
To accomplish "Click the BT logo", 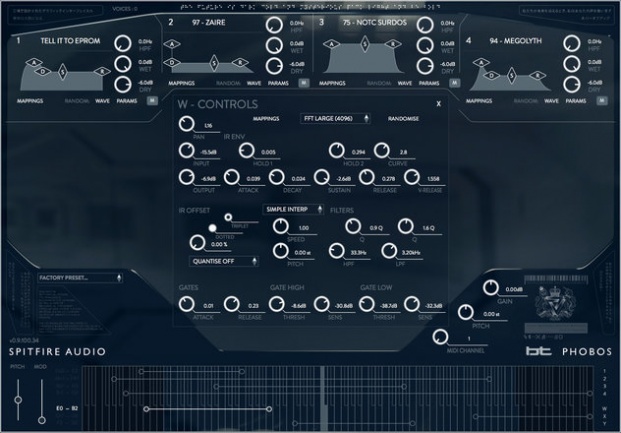I will [x=538, y=351].
